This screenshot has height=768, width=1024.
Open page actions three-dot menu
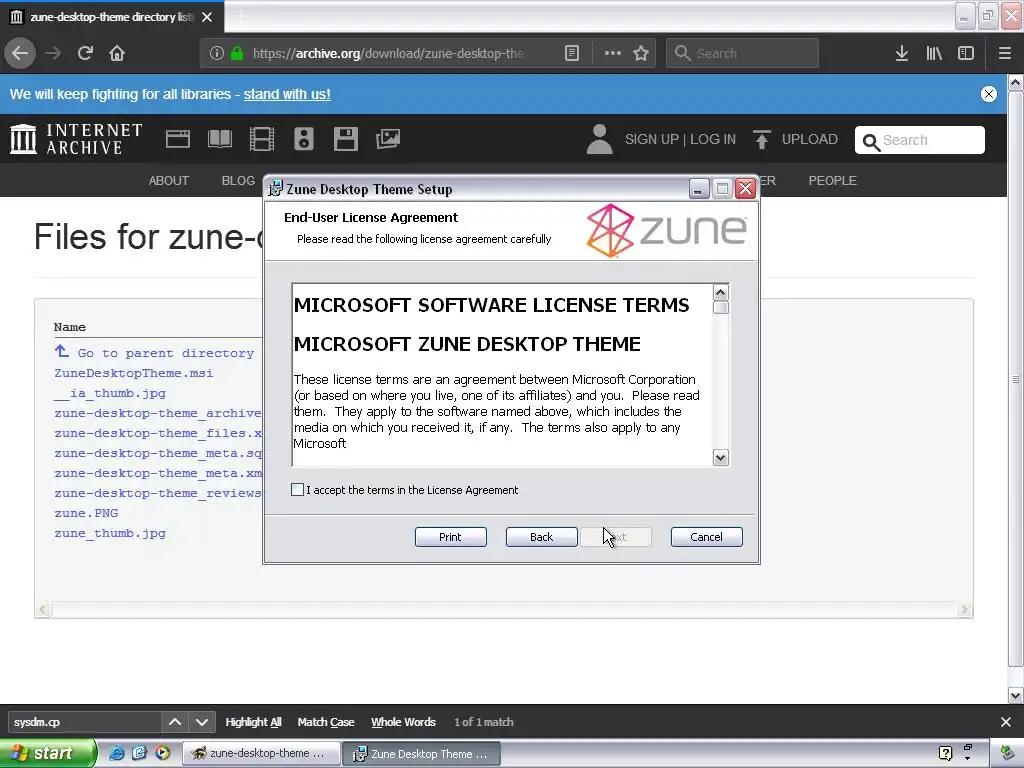point(613,53)
